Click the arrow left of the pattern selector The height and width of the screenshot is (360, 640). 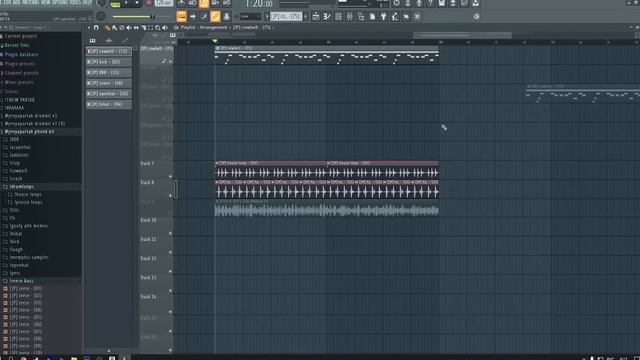267,17
